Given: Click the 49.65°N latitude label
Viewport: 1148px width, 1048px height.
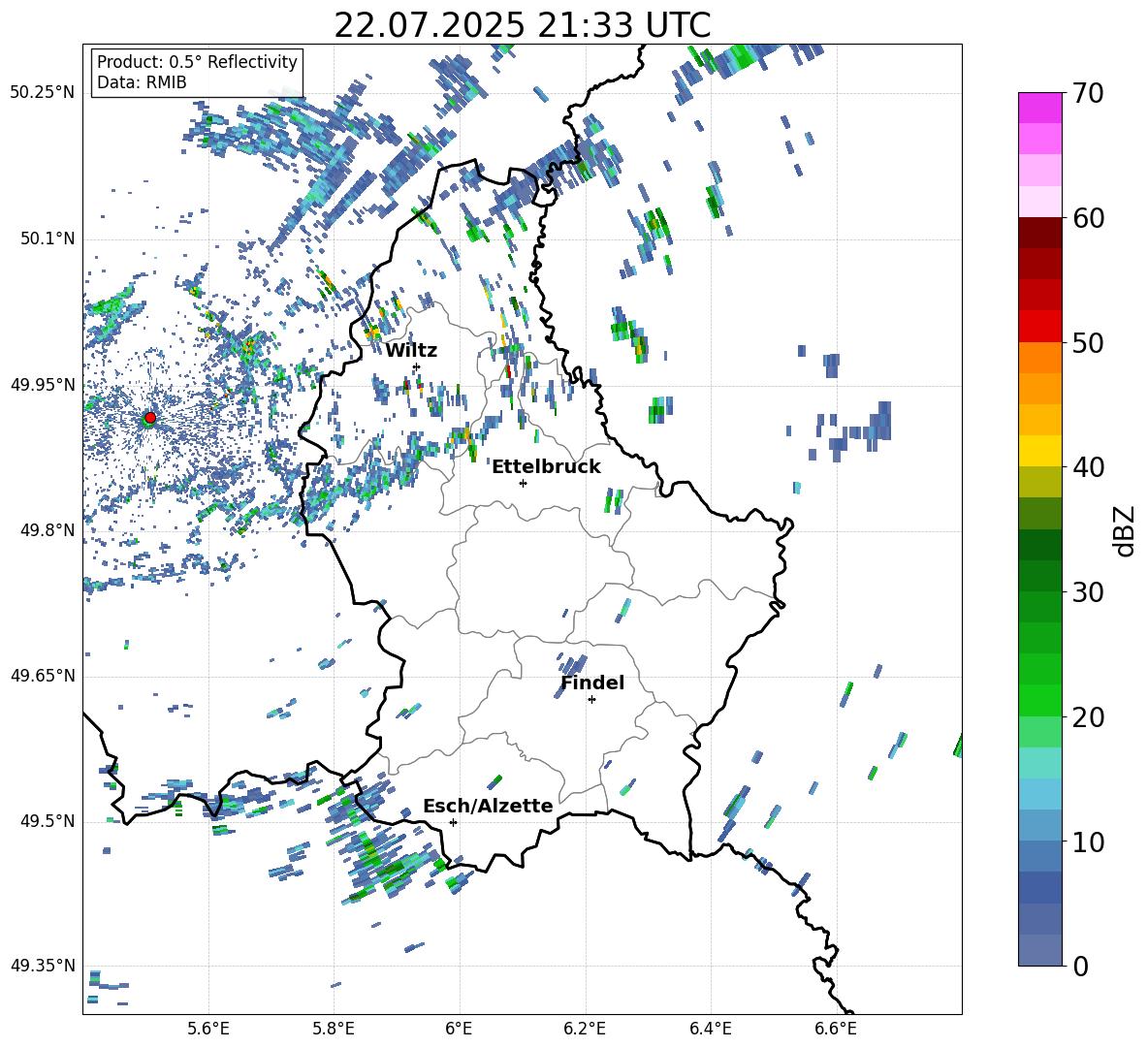Looking at the screenshot, I should [43, 675].
